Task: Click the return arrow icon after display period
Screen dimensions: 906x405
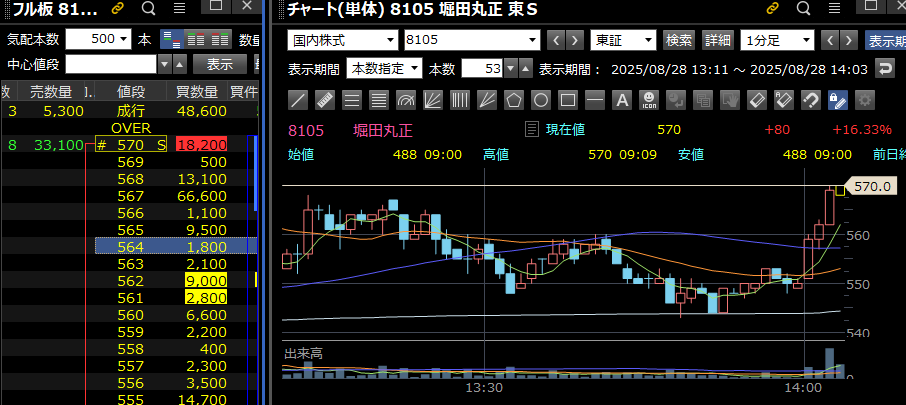Action: [885, 69]
